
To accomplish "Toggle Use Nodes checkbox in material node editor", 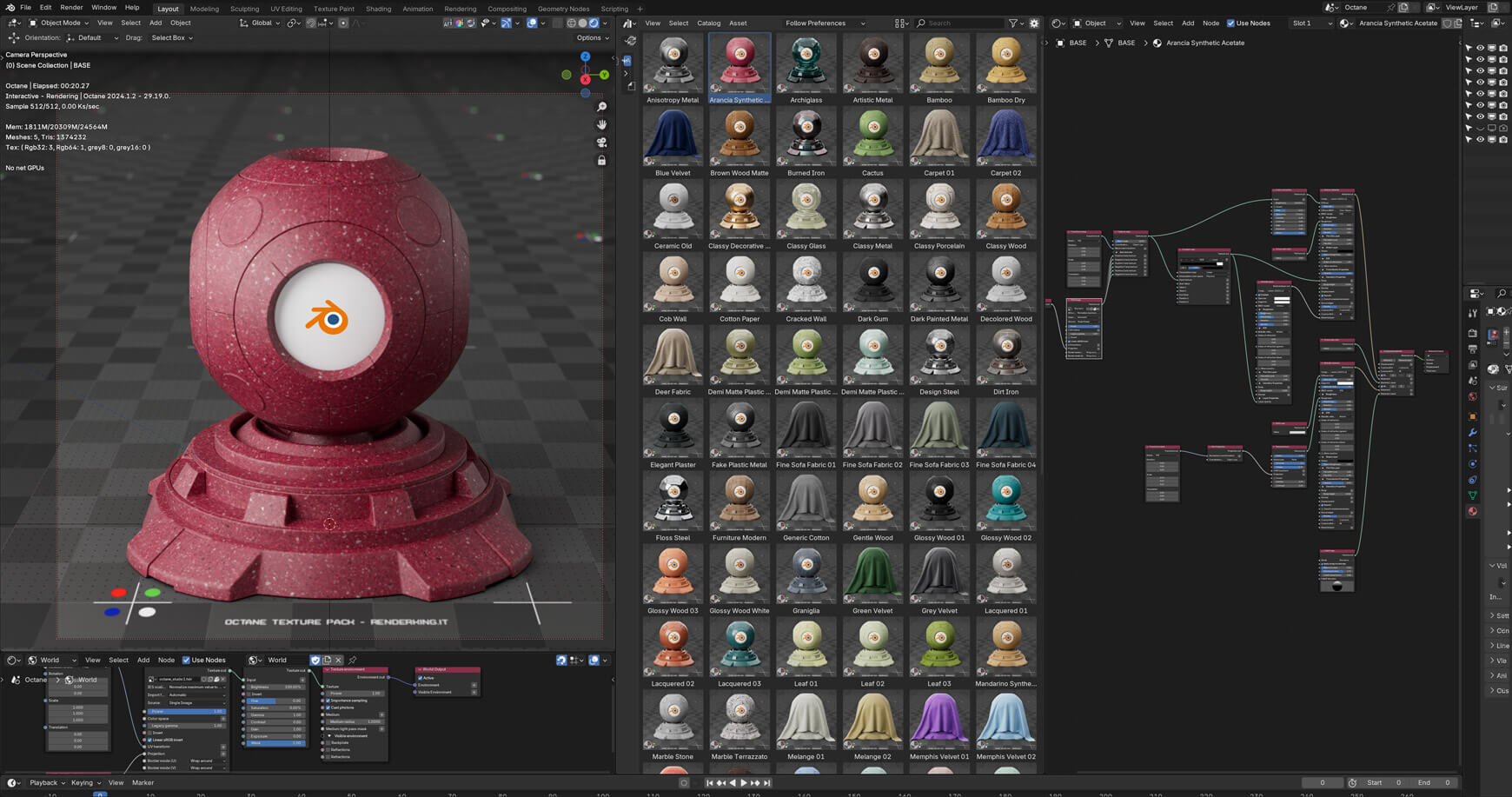I will pos(1230,23).
